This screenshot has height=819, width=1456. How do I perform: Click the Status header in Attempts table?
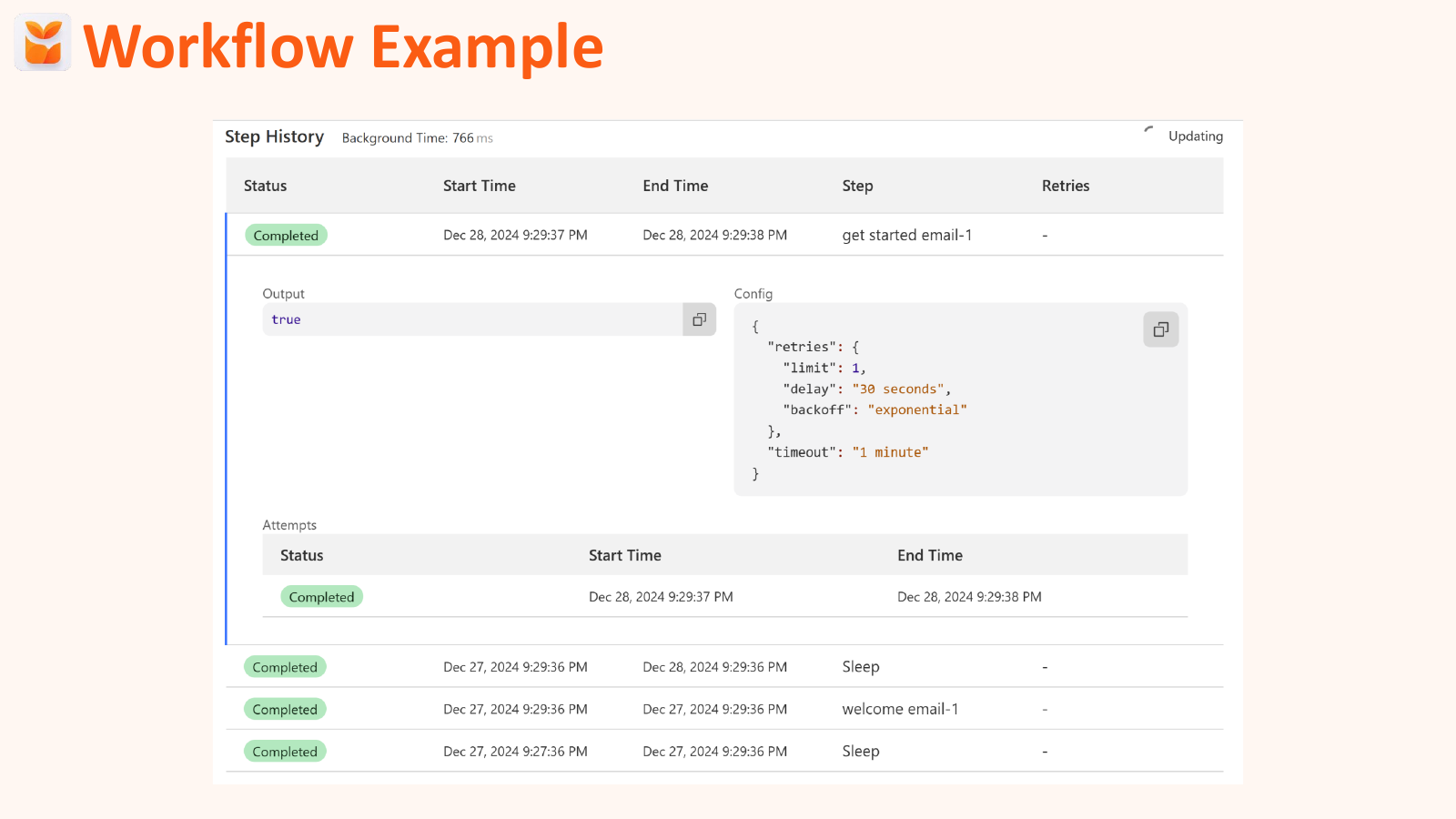pyautogui.click(x=301, y=555)
